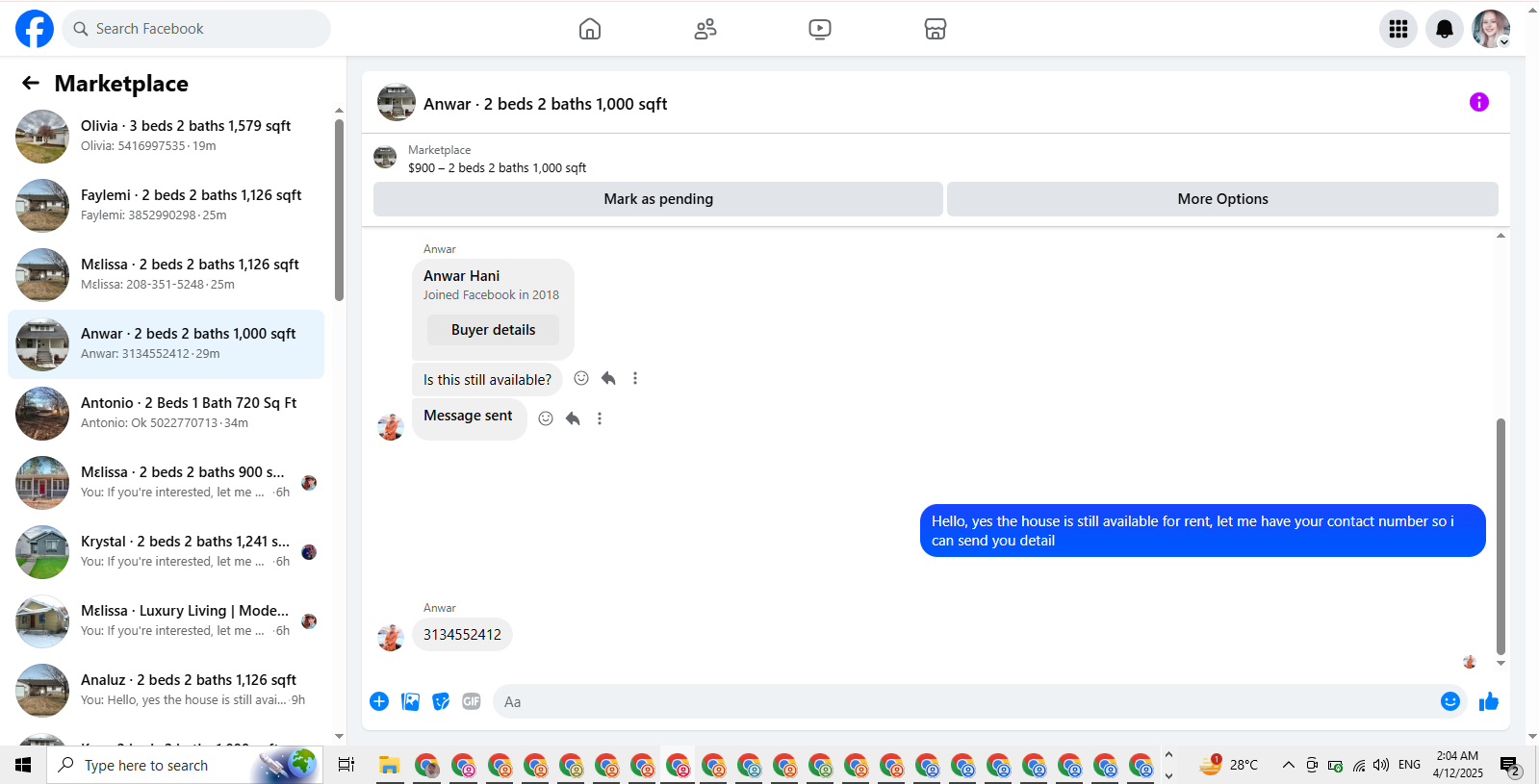Click the back arrow beside Marketplace
The height and width of the screenshot is (784, 1539).
pos(31,84)
